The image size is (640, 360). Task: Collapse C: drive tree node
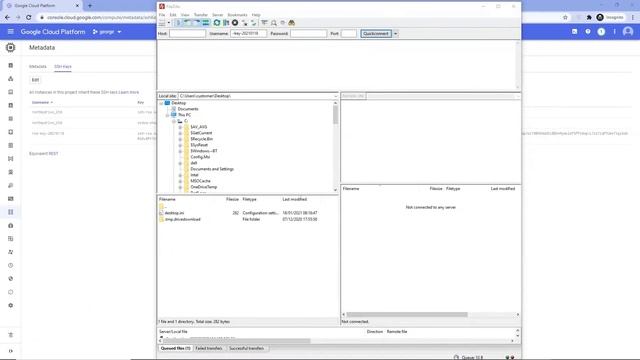(x=174, y=121)
